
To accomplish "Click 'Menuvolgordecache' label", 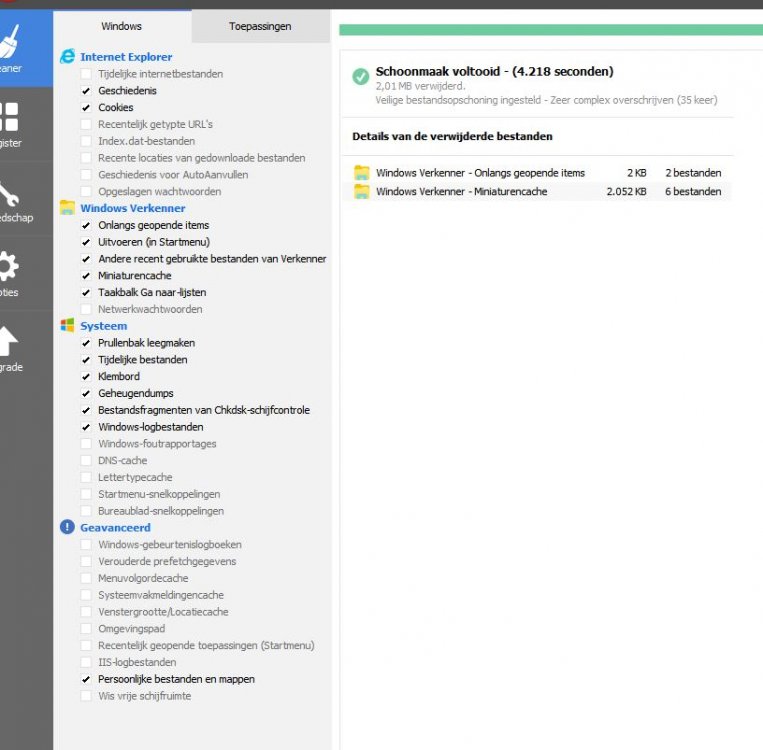I will [x=143, y=578].
